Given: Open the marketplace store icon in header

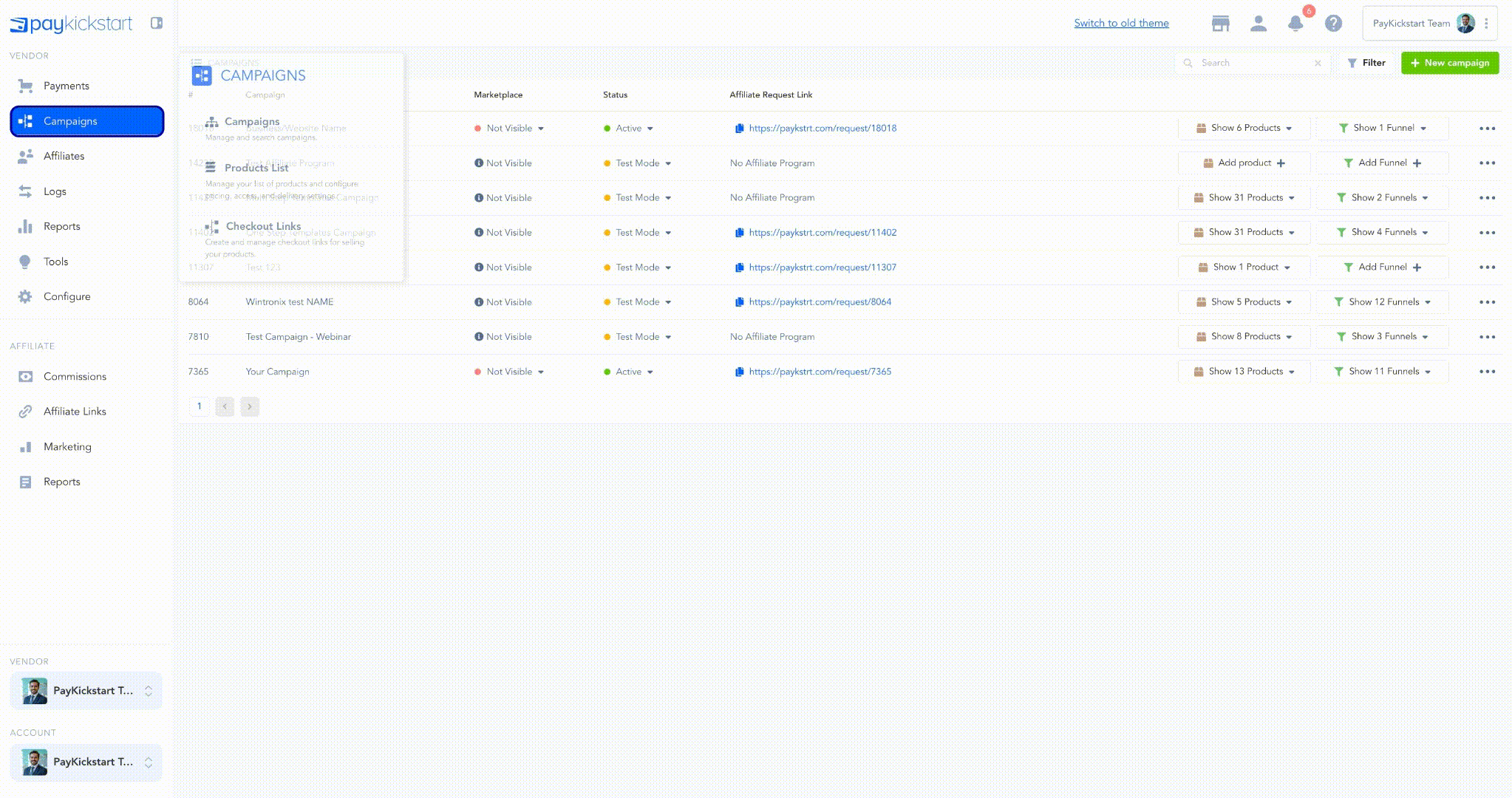Looking at the screenshot, I should pyautogui.click(x=1220, y=24).
